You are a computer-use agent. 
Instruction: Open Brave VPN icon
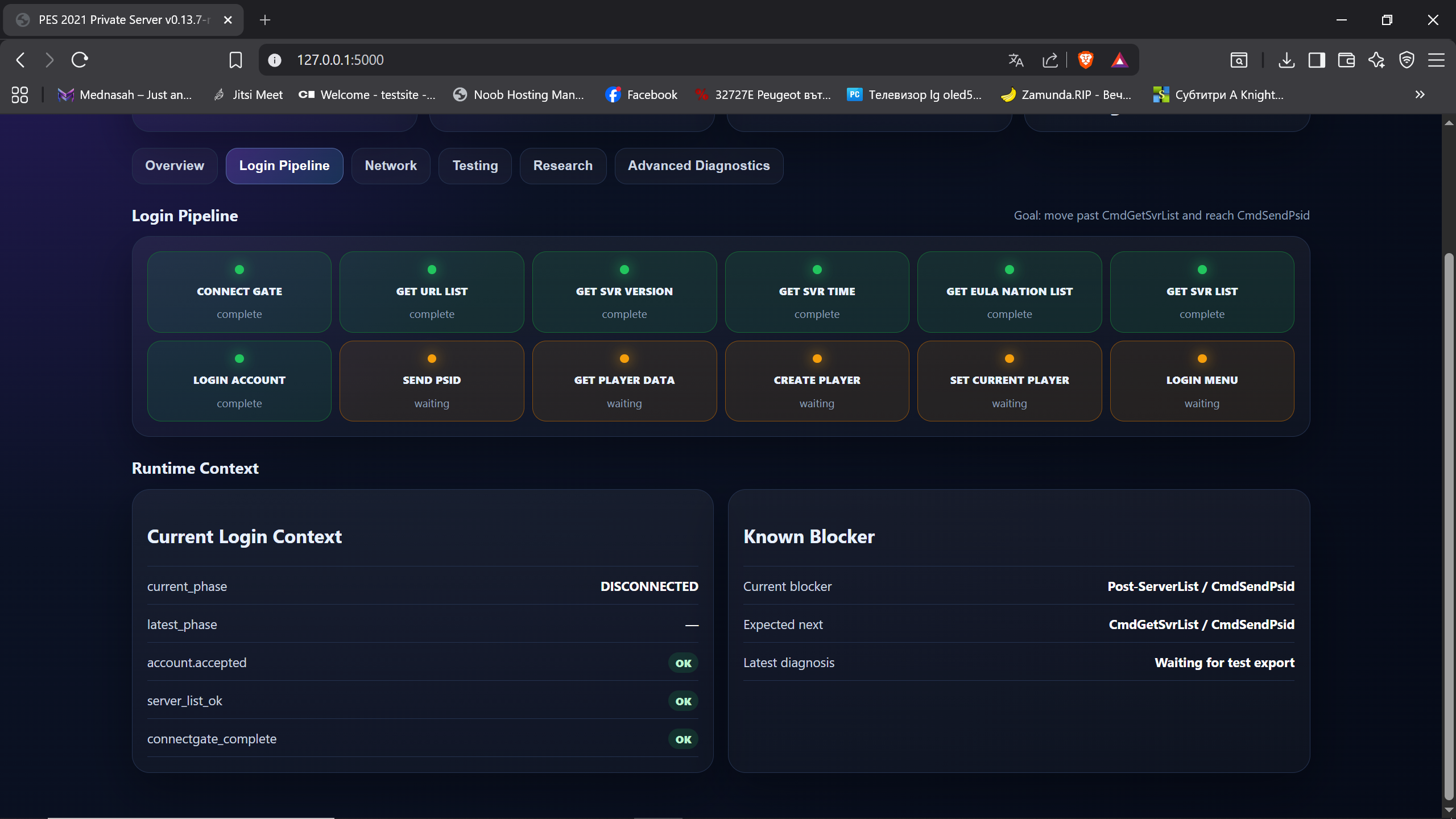pyautogui.click(x=1407, y=60)
